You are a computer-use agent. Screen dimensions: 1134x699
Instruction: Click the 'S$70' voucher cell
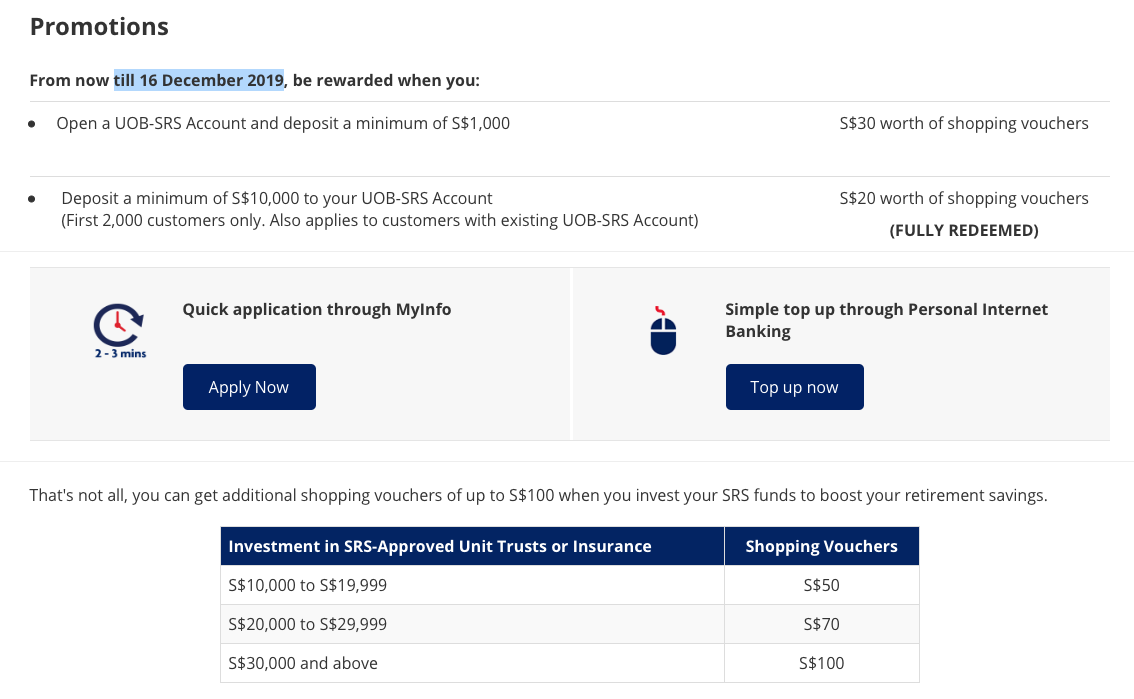[x=822, y=624]
